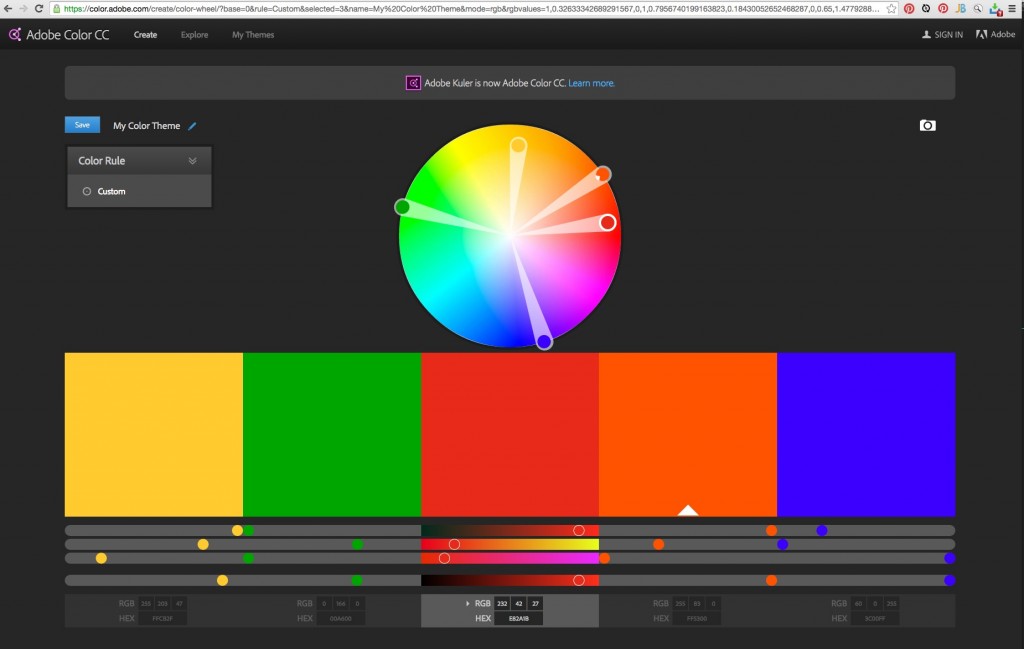Click the pencil icon to rename the theme
This screenshot has height=649, width=1024.
[x=192, y=126]
